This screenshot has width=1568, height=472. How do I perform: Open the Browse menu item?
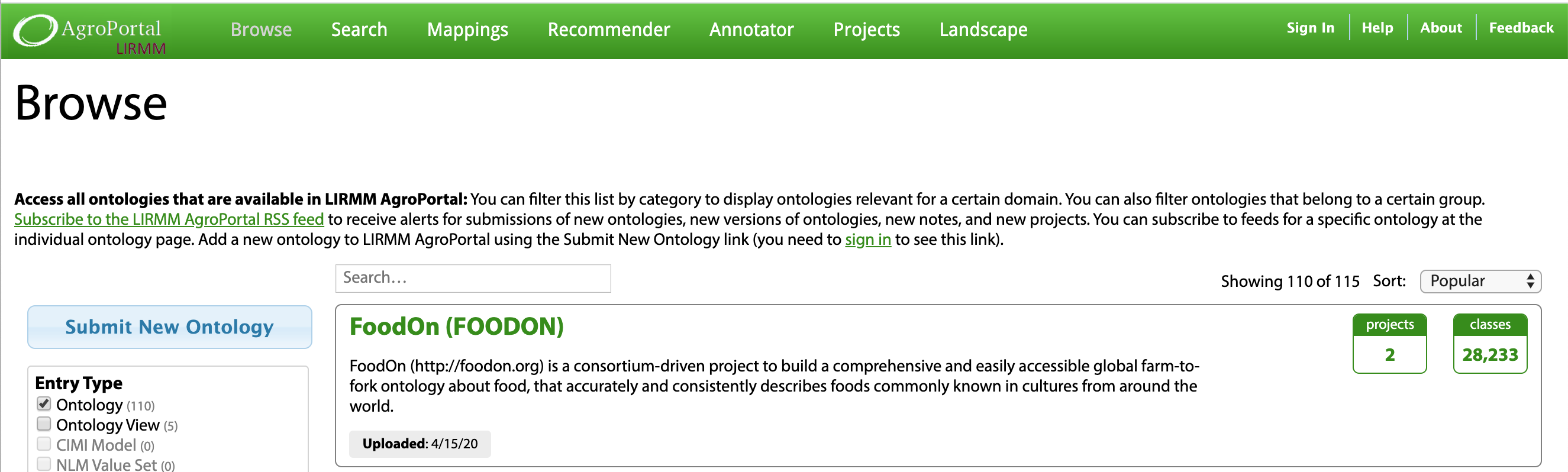tap(261, 30)
